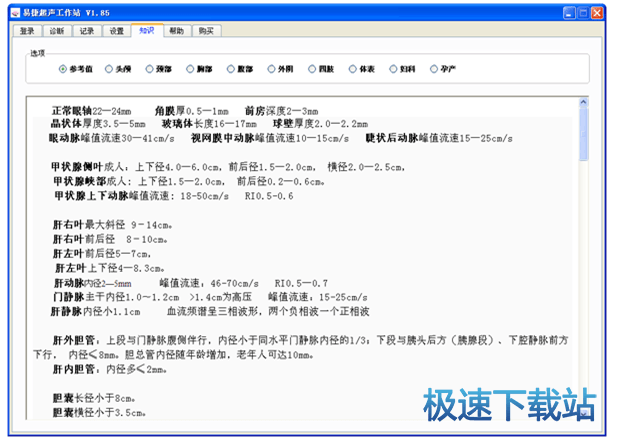Click the 胆囊横径小于3.5cm line
The height and width of the screenshot is (442, 617).
(x=99, y=412)
